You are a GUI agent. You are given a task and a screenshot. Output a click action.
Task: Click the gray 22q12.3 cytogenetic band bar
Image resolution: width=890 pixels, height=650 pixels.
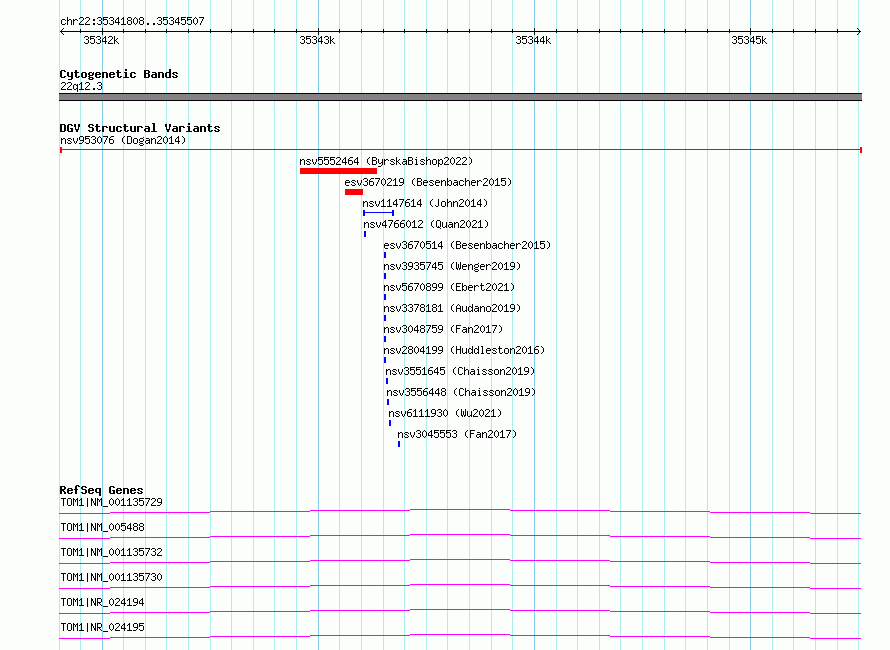tap(460, 97)
